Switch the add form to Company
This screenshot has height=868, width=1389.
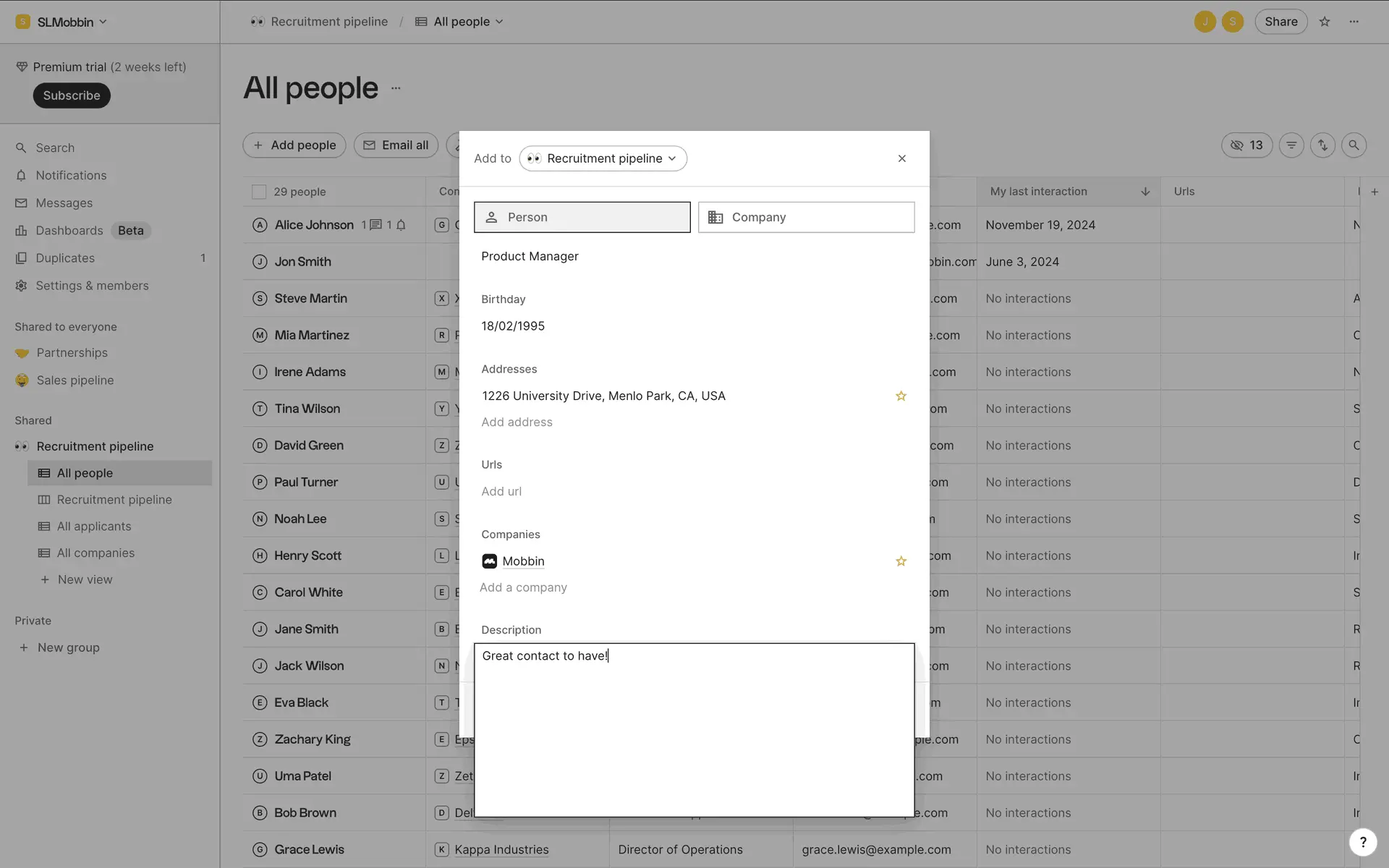point(806,217)
